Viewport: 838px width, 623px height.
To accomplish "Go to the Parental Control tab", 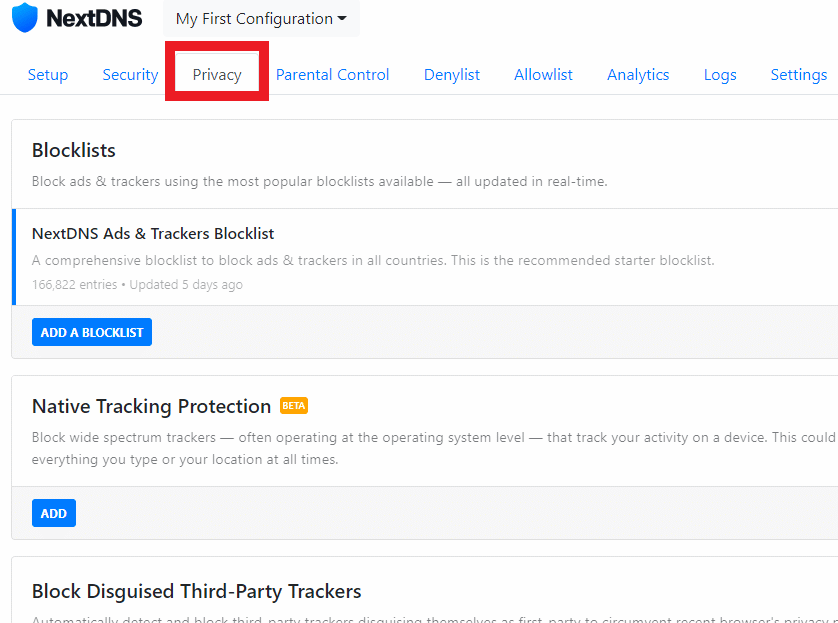I will [x=332, y=74].
